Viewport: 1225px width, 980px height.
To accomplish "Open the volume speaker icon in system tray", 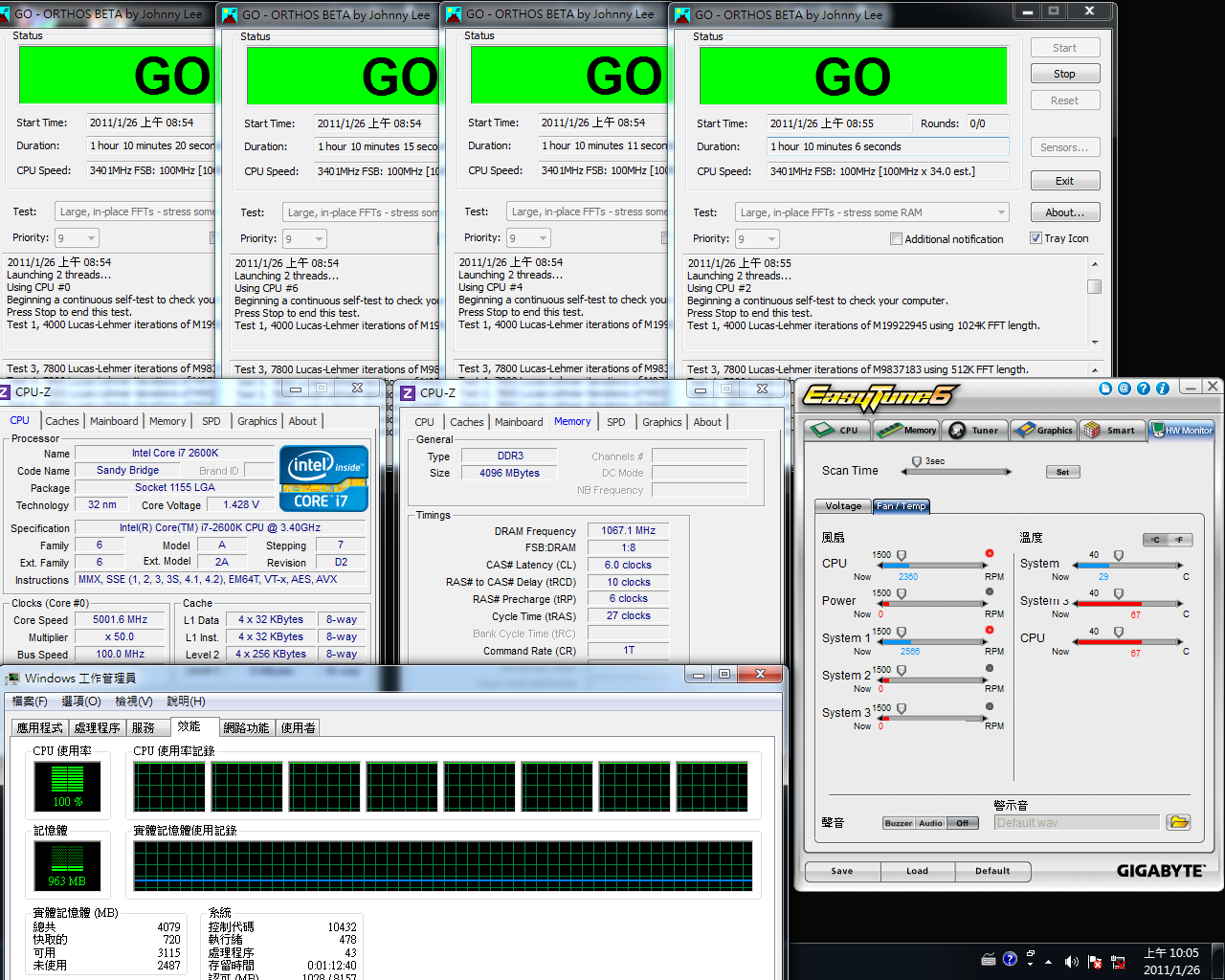I will [1071, 961].
